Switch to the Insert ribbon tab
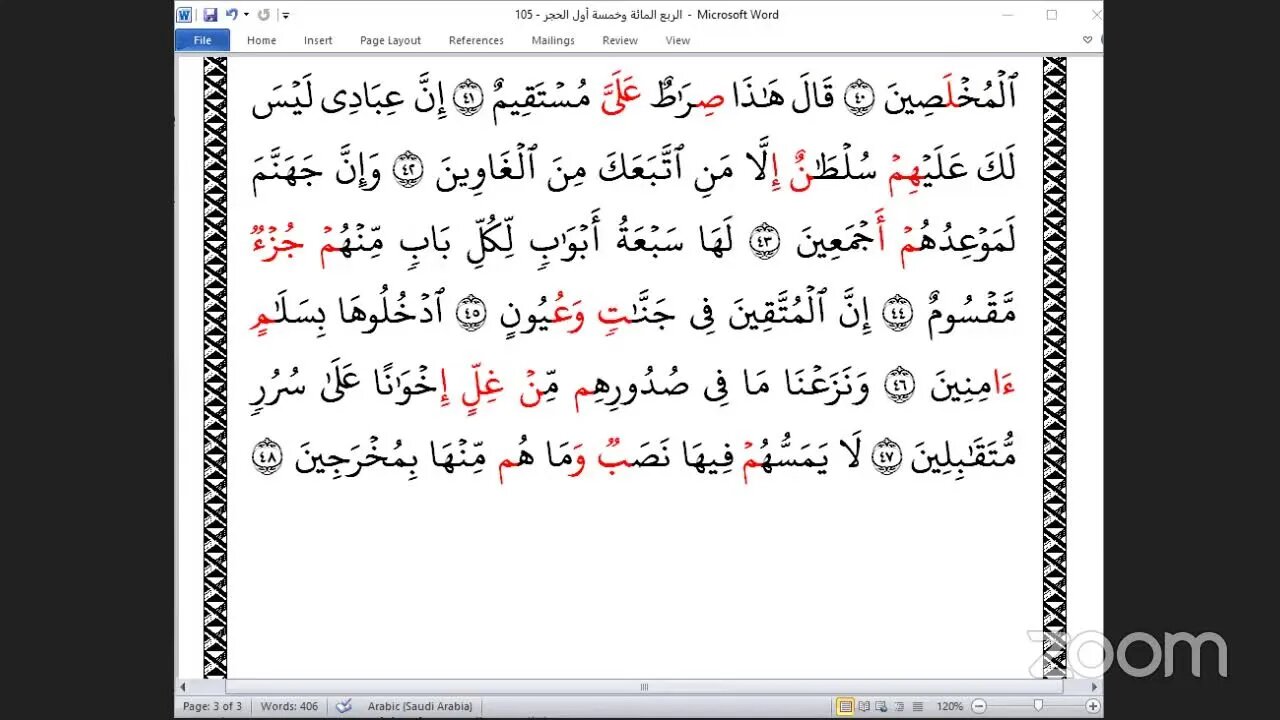Screen dimensions: 1280x720 [x=318, y=40]
